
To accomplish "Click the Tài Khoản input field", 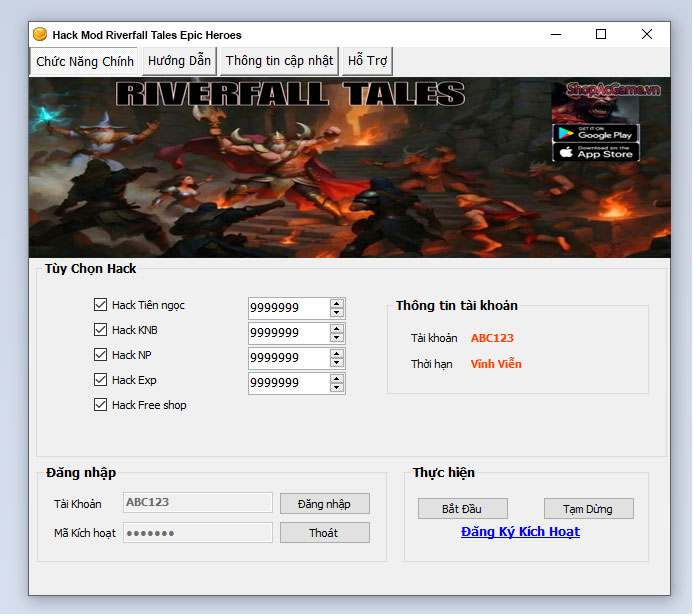I will pyautogui.click(x=198, y=502).
